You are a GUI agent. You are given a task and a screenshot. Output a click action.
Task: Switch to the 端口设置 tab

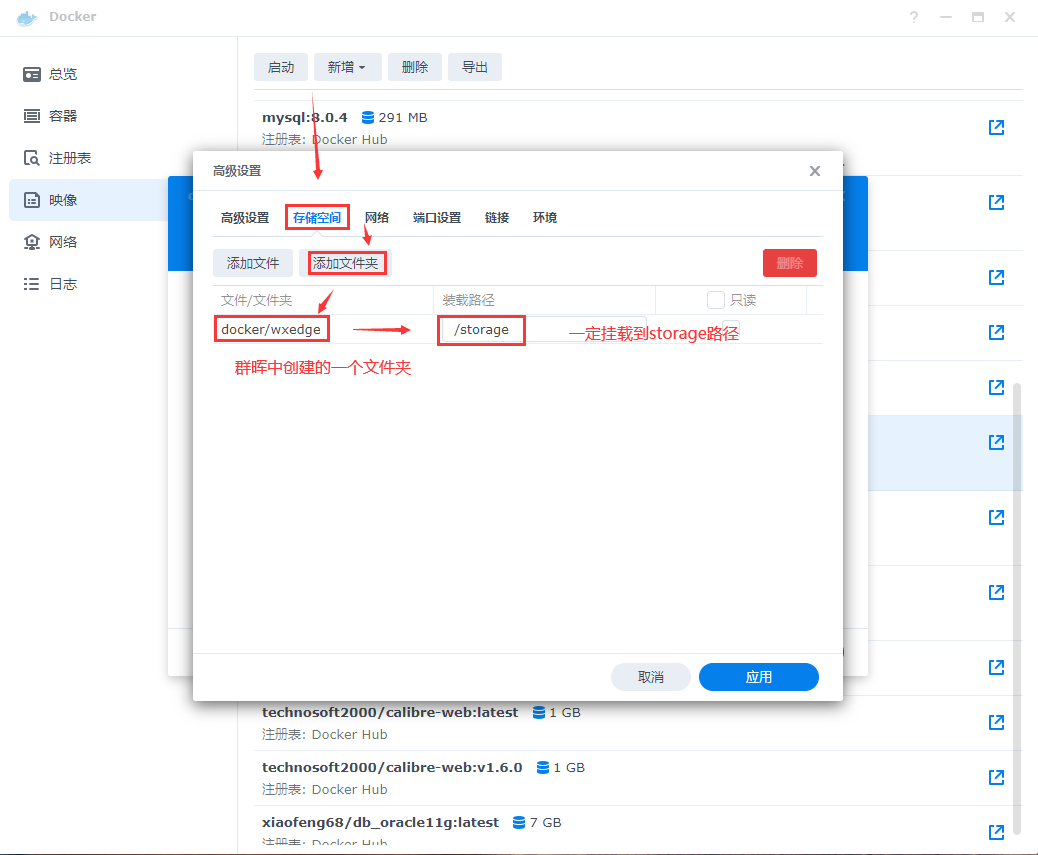(x=437, y=217)
